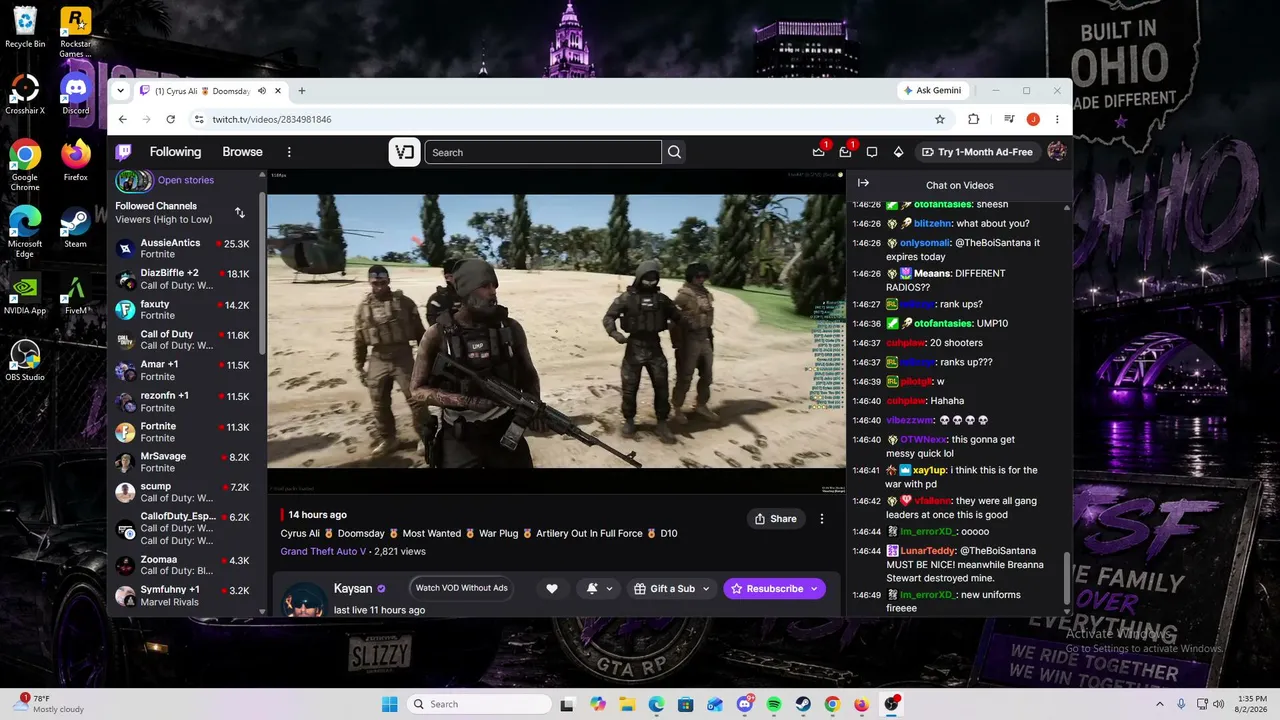Open the Twitch Prime loot crown icon

click(818, 152)
